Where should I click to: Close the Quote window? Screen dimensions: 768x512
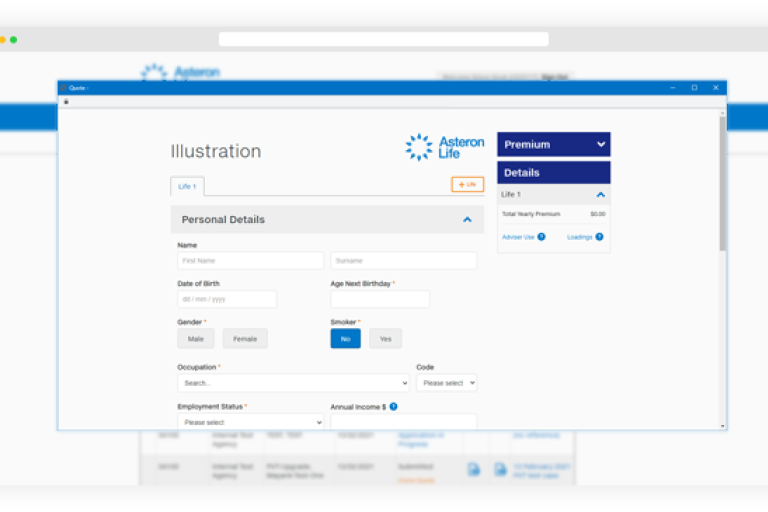(x=715, y=88)
